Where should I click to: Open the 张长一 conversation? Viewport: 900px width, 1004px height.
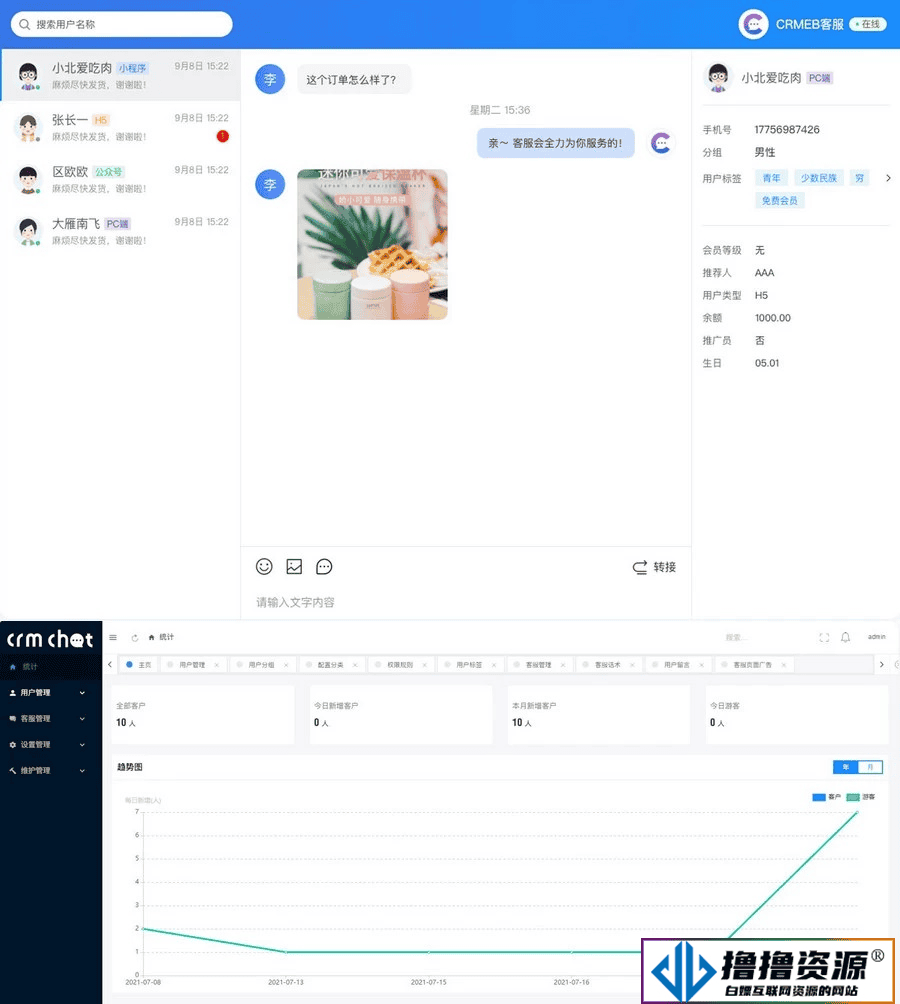pyautogui.click(x=120, y=127)
